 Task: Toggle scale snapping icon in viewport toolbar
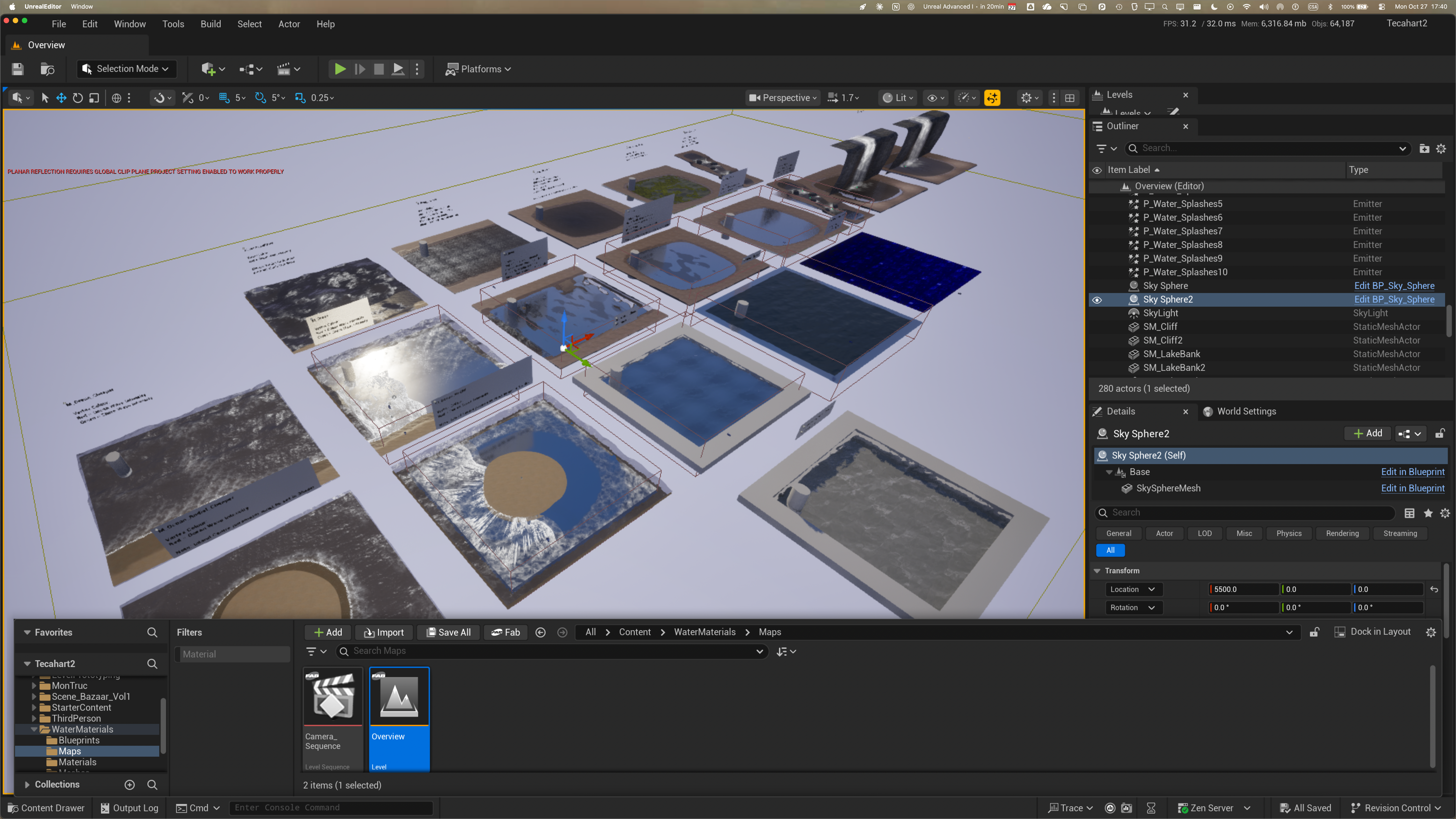point(300,98)
